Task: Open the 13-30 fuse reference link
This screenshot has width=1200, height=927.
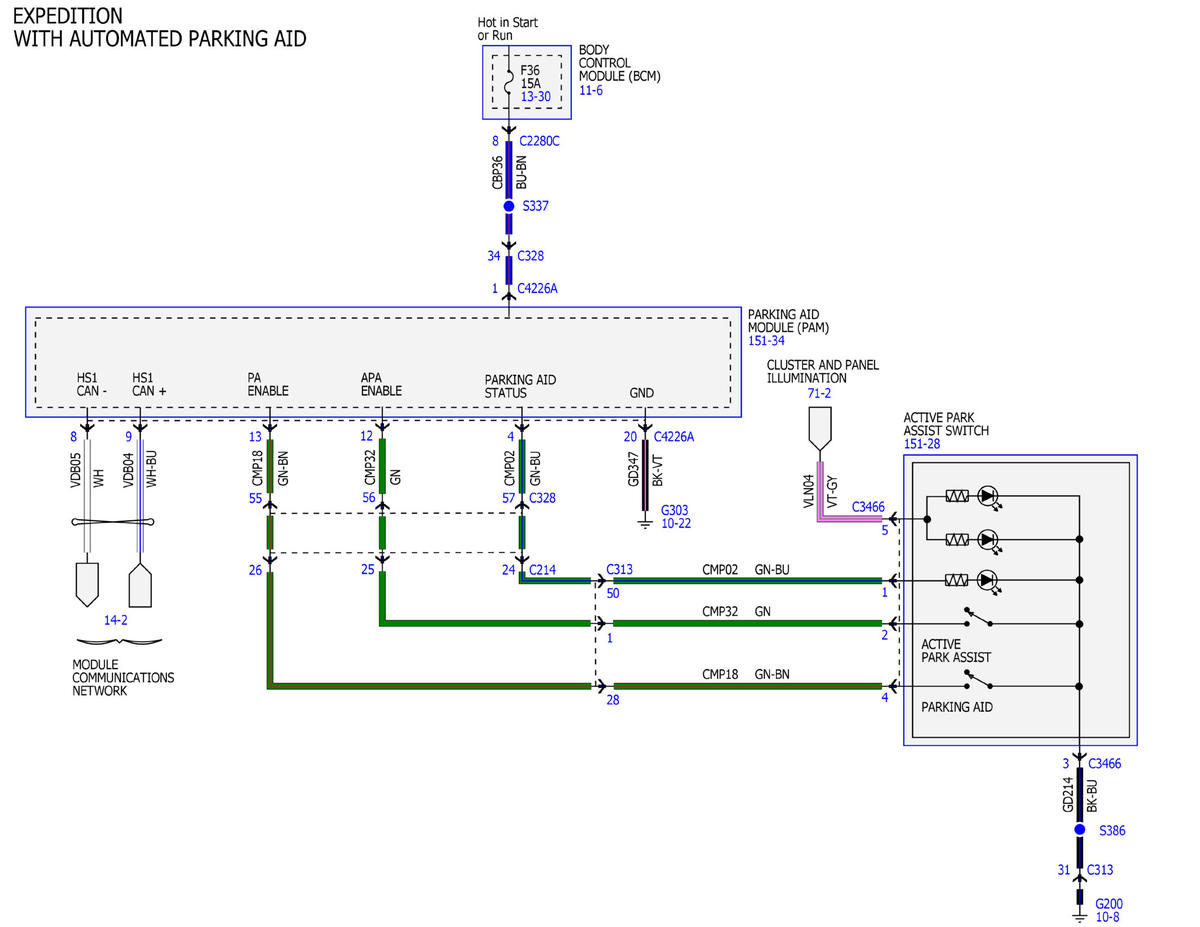Action: pos(536,97)
